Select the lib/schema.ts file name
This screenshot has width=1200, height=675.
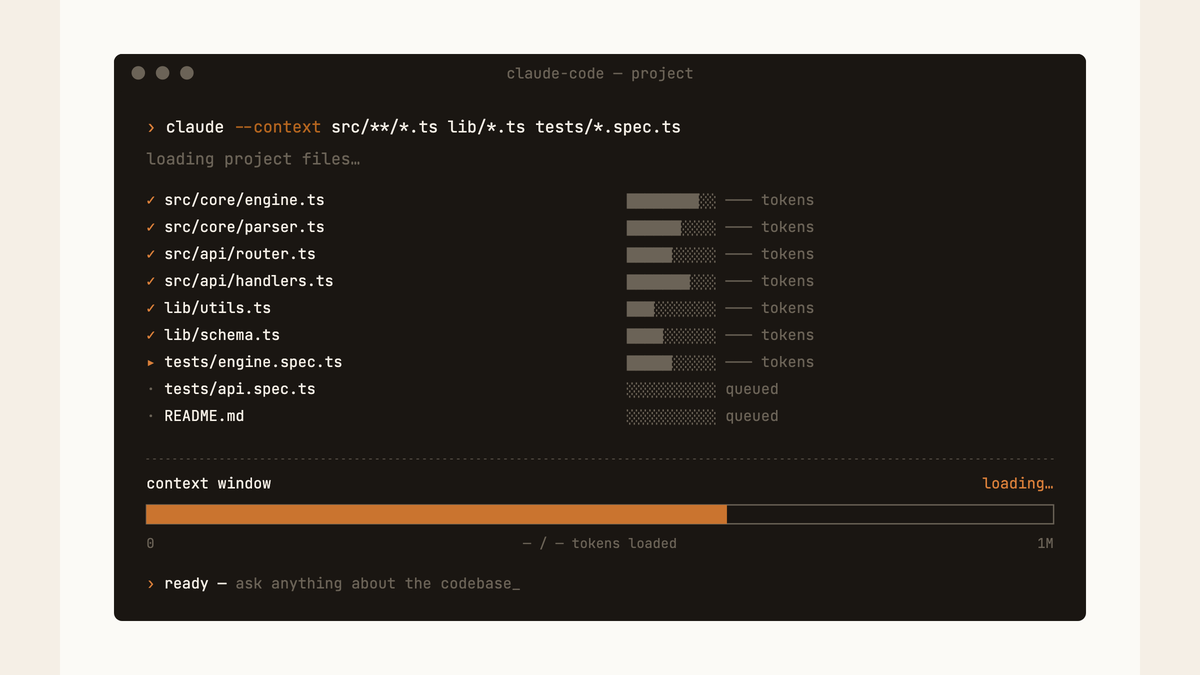pyautogui.click(x=222, y=335)
